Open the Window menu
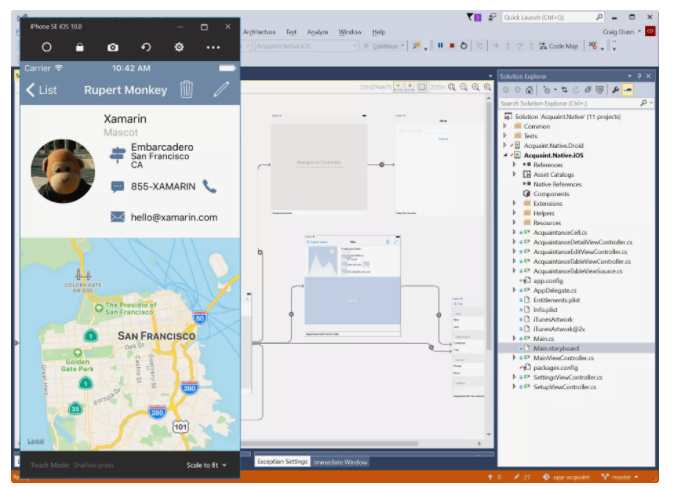 [x=350, y=32]
